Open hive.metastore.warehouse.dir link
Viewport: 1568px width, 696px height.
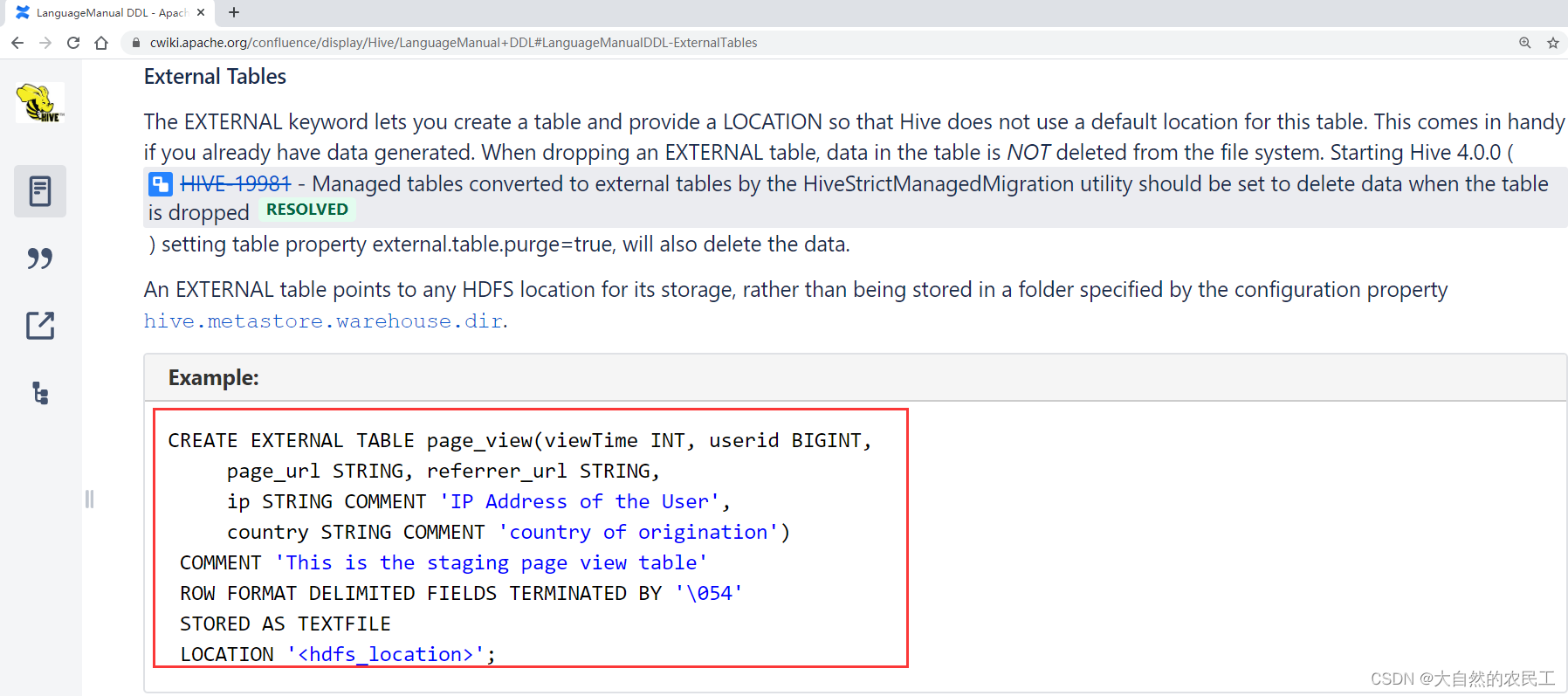323,321
